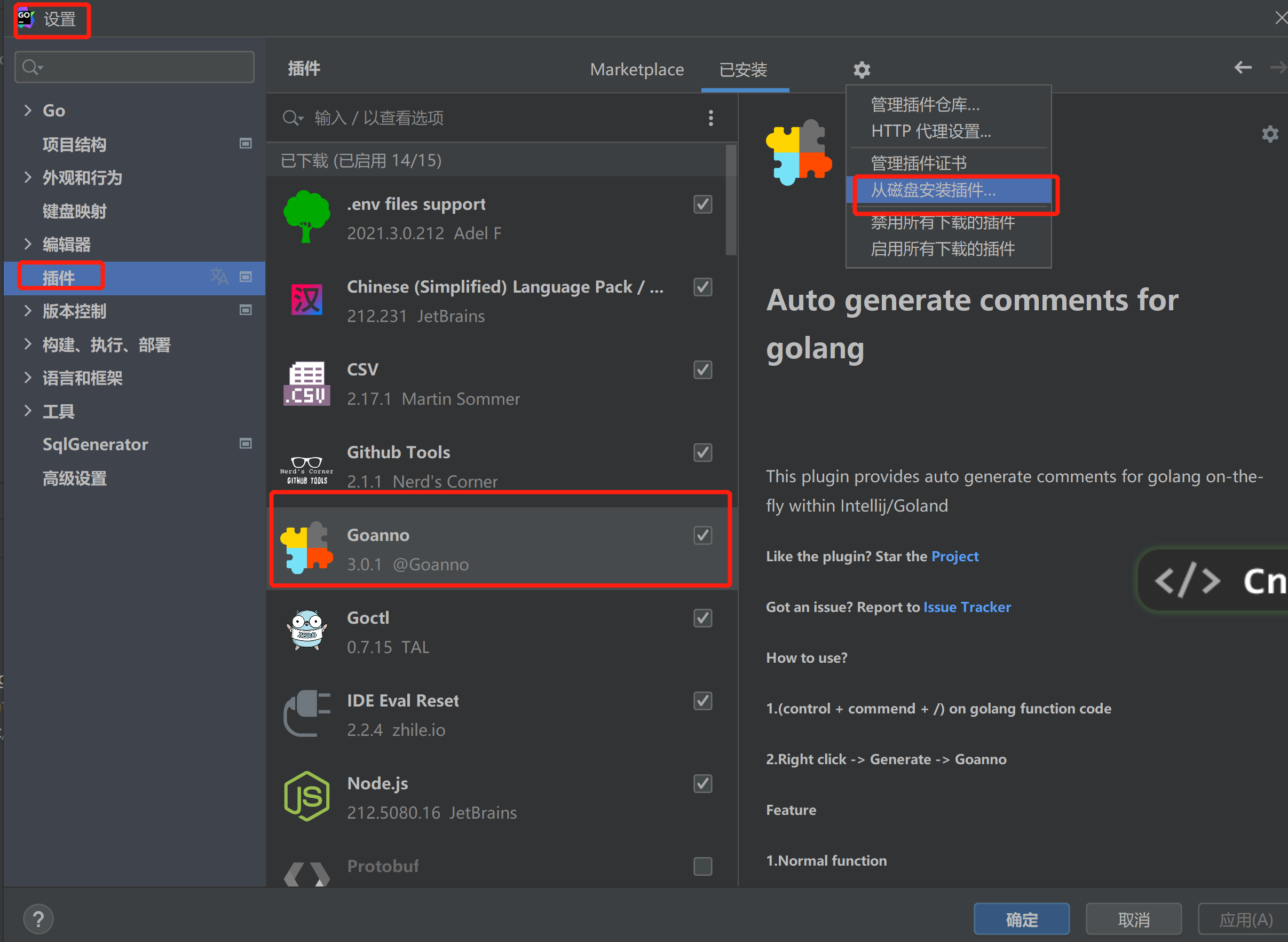Screen dimensions: 1288x942
Task: Click the project-level icon in 插件 row
Action: click(x=246, y=277)
